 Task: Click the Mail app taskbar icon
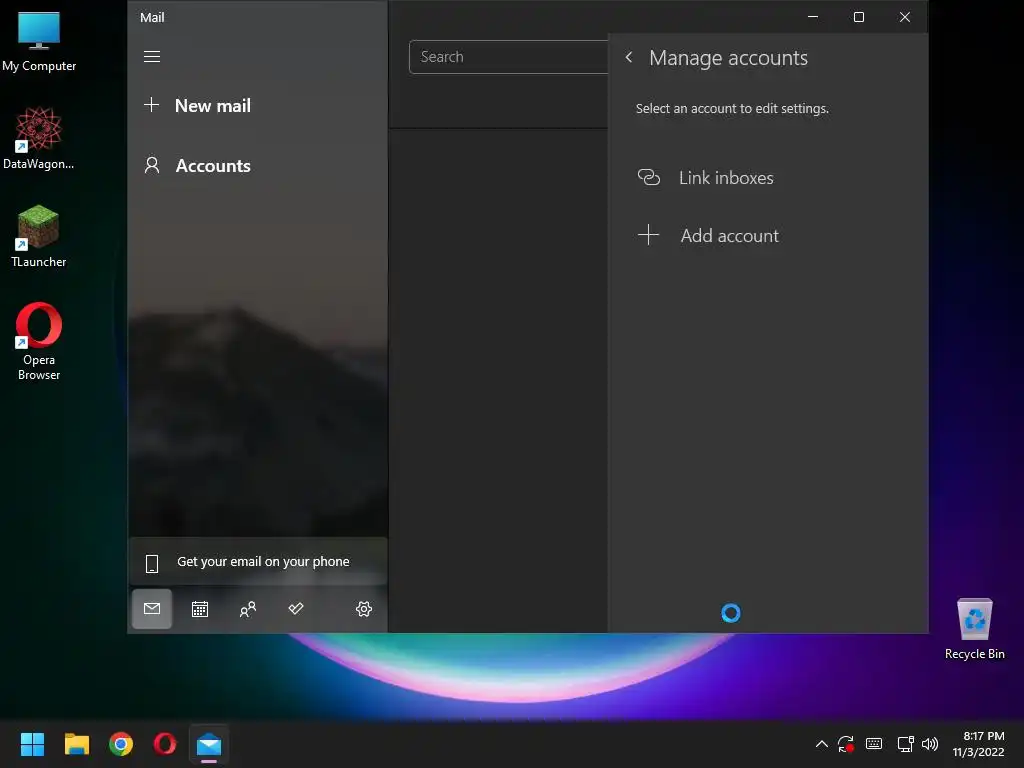coord(209,744)
